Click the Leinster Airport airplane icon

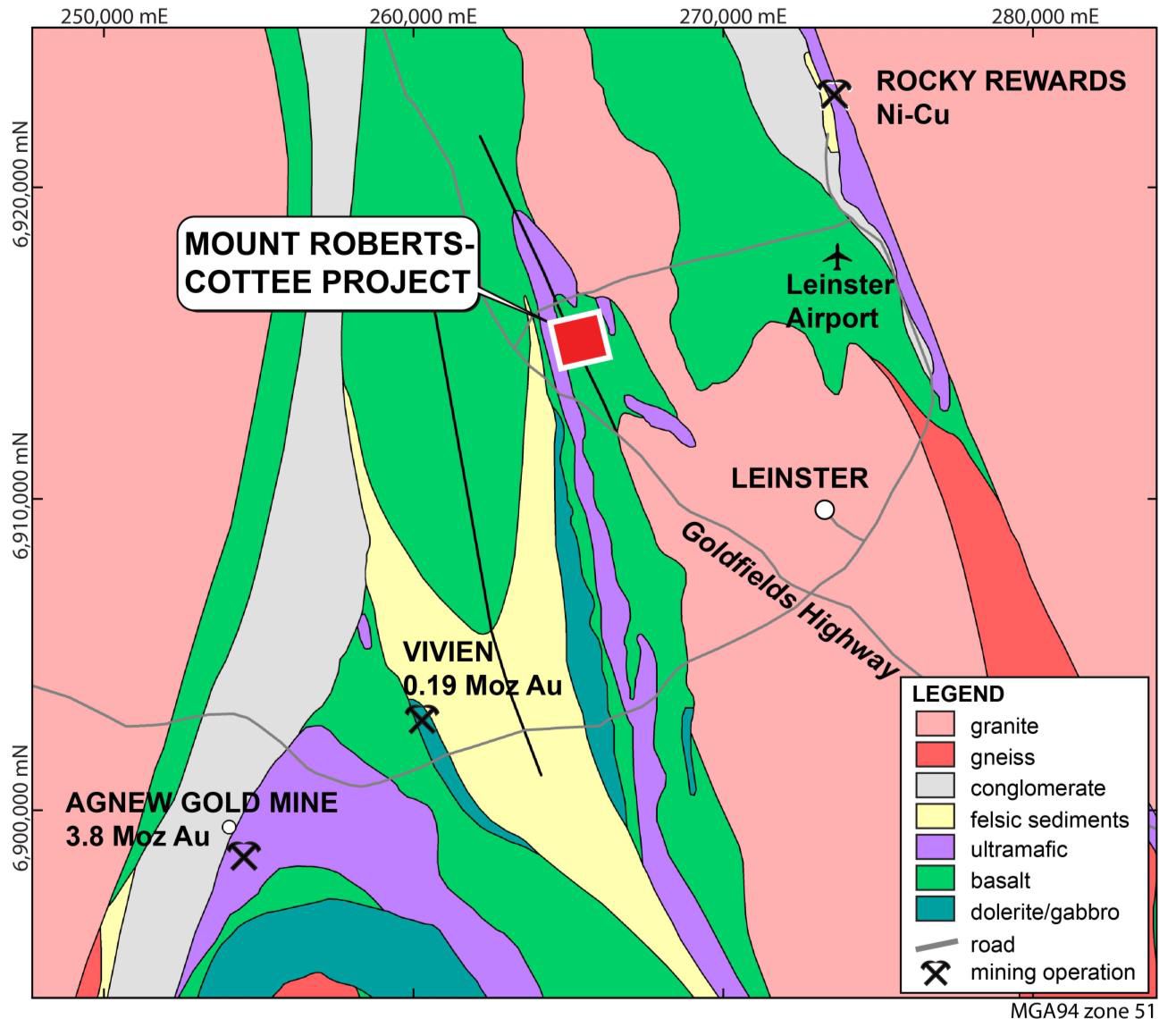click(837, 257)
